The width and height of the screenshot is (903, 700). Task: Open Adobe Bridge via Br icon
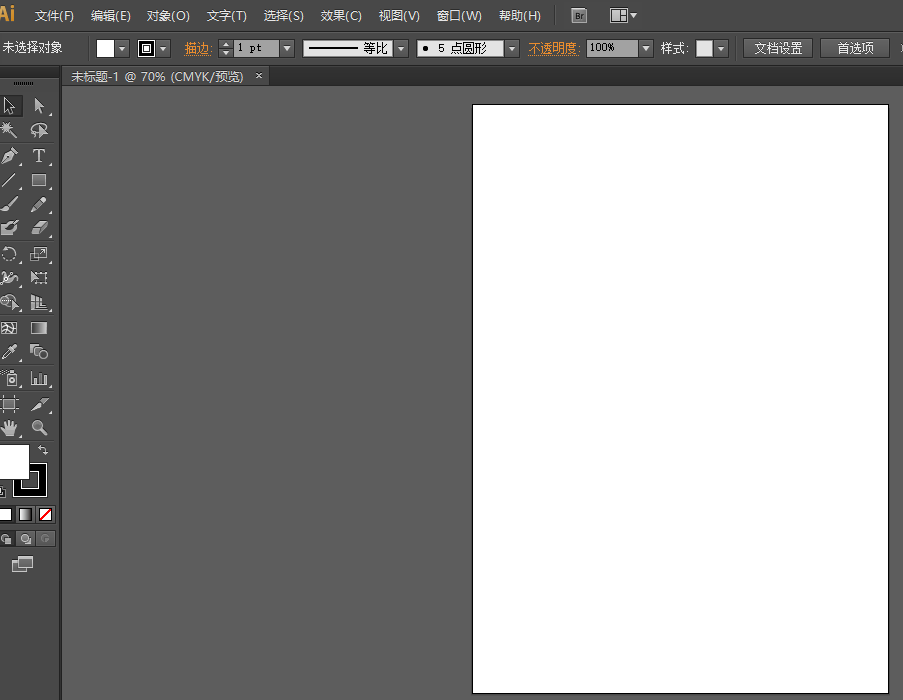point(579,16)
